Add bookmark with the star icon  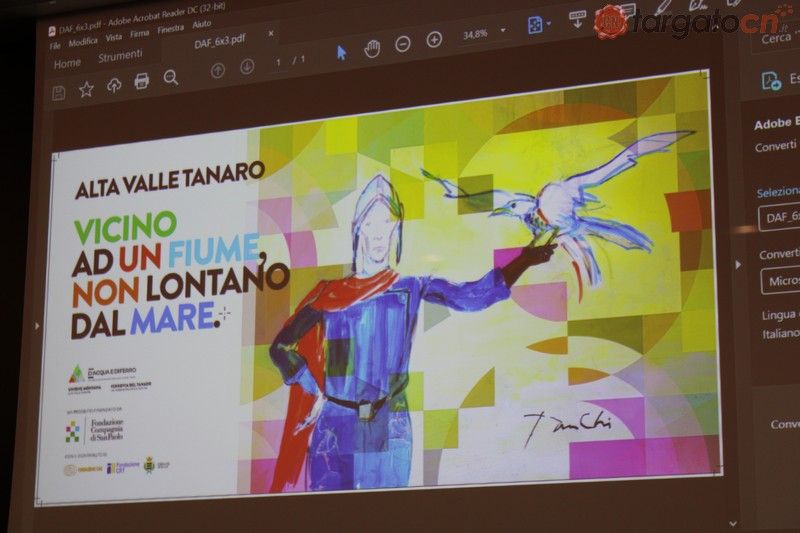click(x=86, y=90)
